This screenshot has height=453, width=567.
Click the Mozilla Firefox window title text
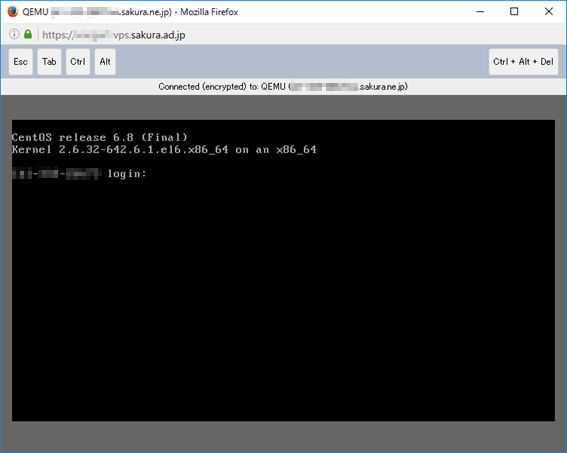pos(209,12)
